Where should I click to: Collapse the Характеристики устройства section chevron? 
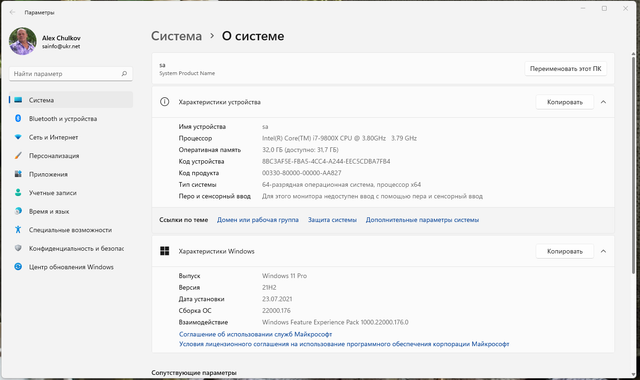(x=603, y=102)
